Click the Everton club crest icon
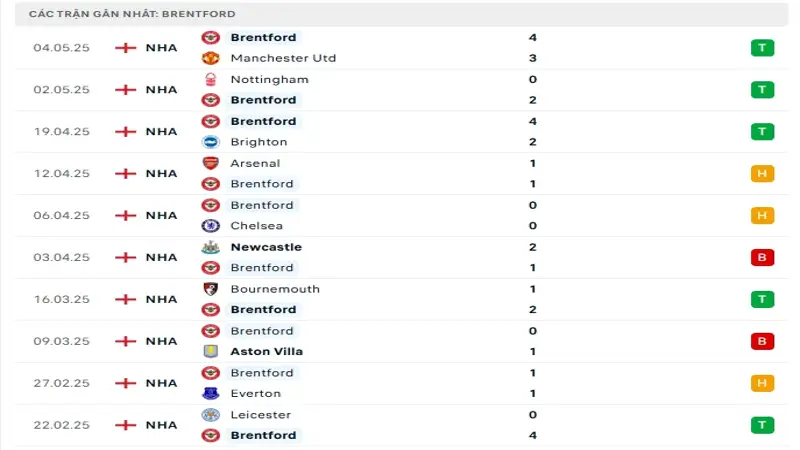Screen dimensions: 800x450 210,394
